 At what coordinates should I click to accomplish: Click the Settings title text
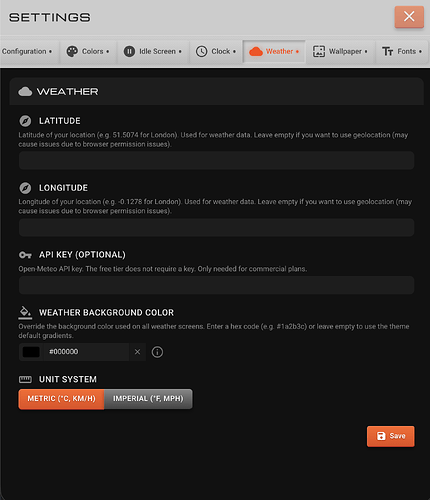[x=50, y=17]
